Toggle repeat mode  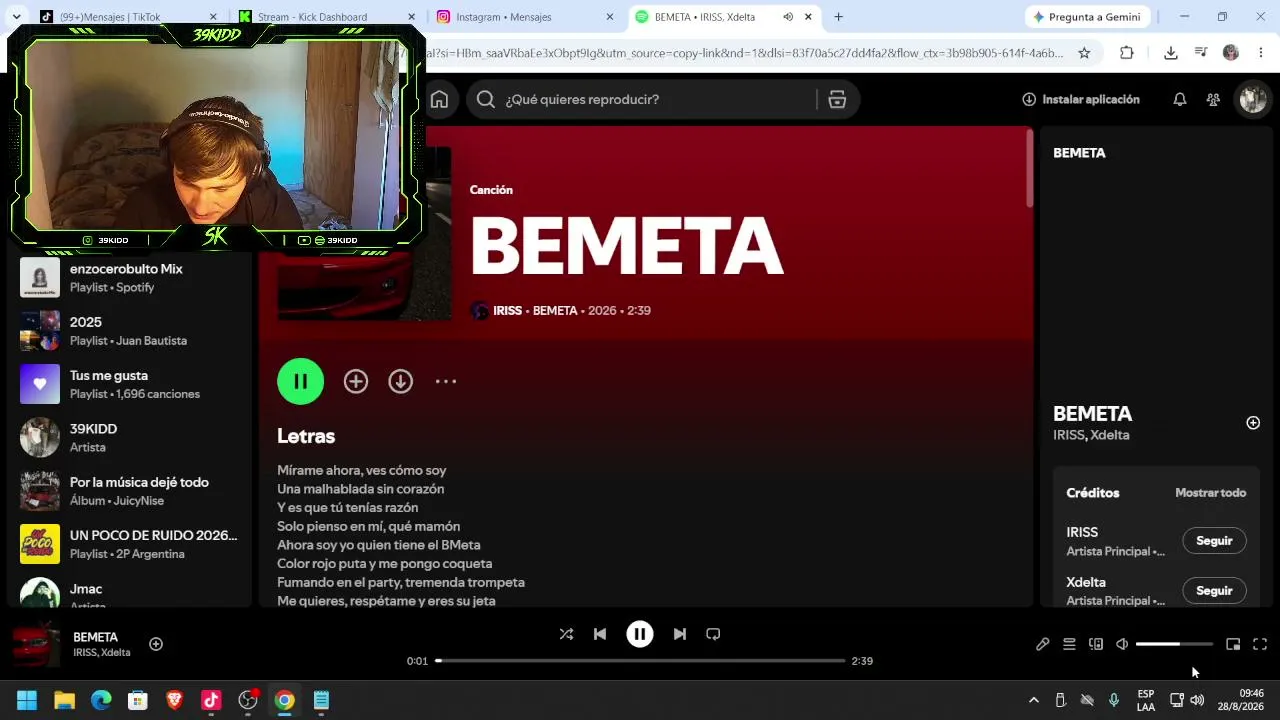(x=713, y=634)
